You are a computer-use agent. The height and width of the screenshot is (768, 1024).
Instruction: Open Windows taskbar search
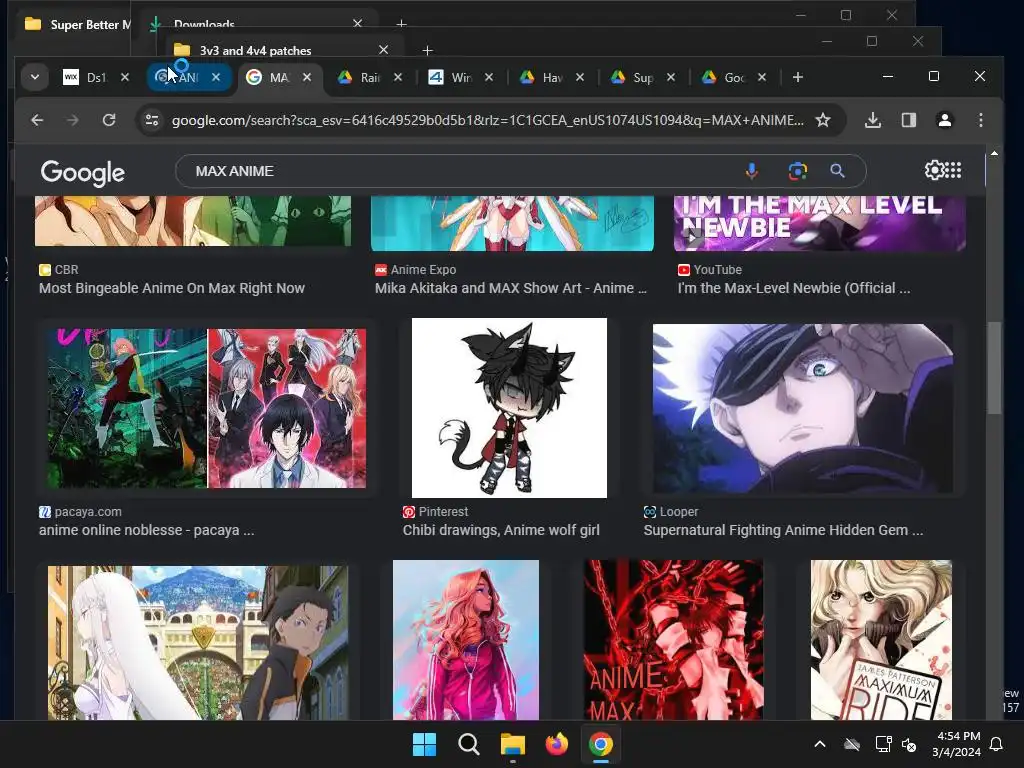coord(468,744)
